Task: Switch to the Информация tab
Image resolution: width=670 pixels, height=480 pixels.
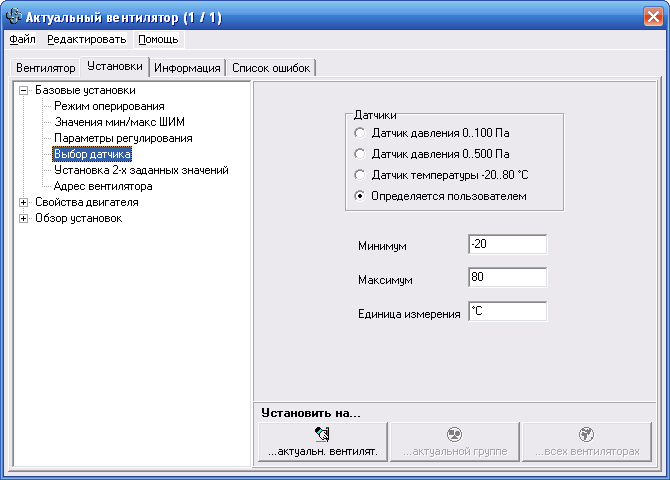Action: [187, 68]
